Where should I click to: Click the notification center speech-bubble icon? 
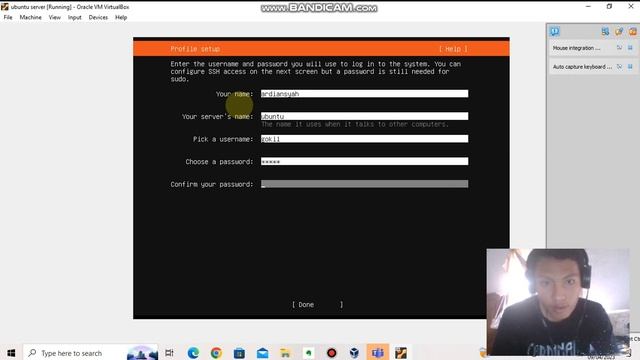[554, 31]
